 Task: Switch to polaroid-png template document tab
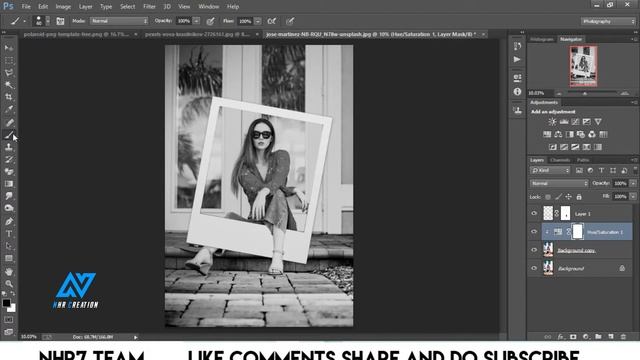click(76, 34)
